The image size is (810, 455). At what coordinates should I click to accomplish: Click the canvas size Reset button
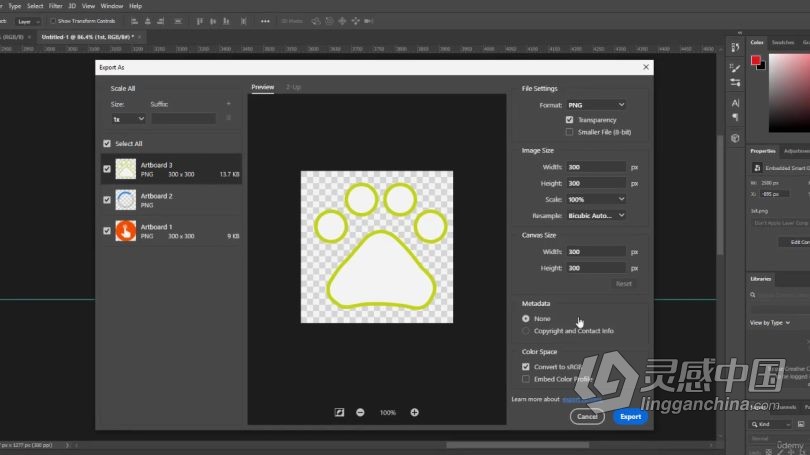(x=624, y=284)
